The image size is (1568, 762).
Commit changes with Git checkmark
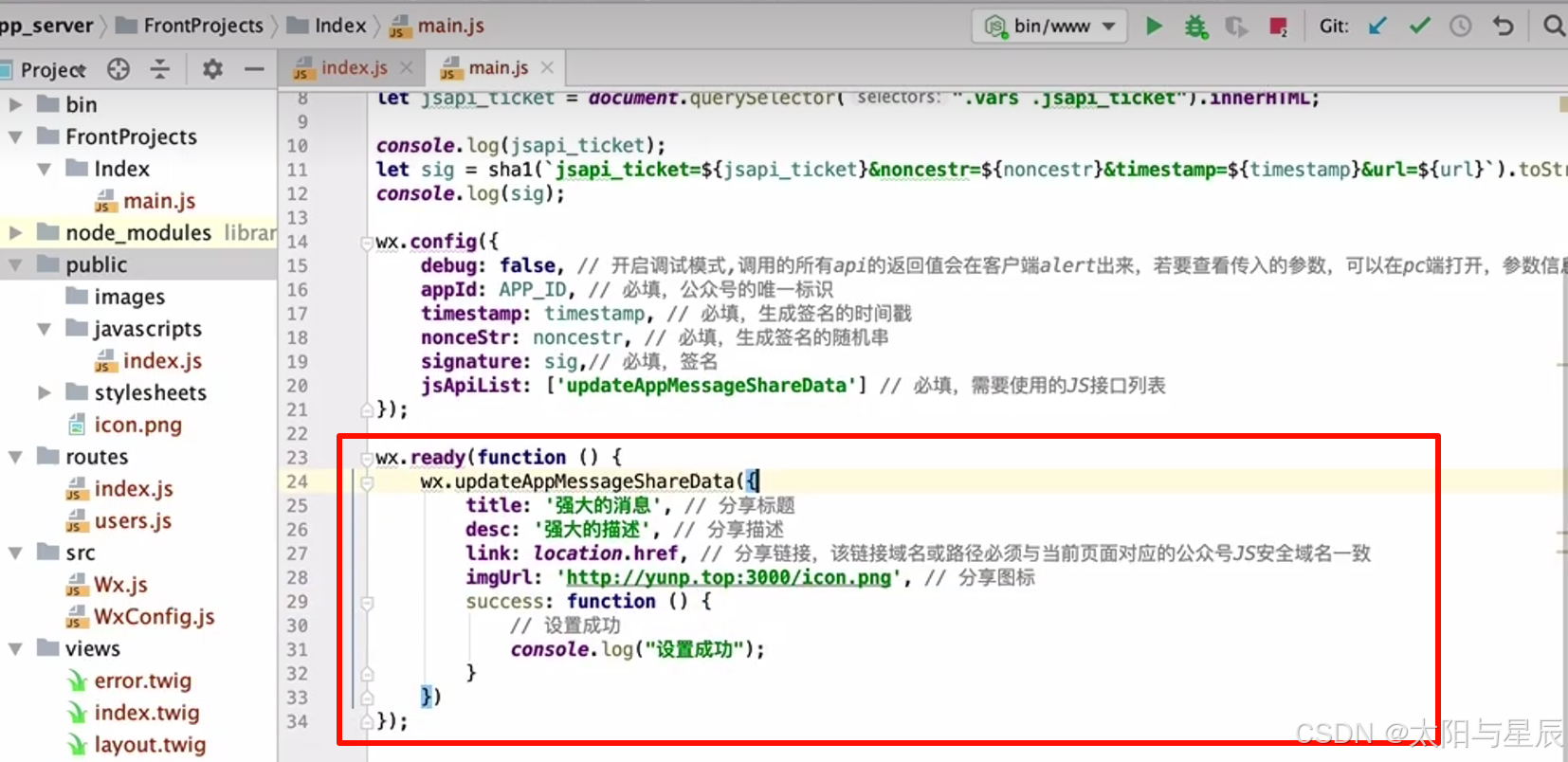coord(1419,26)
